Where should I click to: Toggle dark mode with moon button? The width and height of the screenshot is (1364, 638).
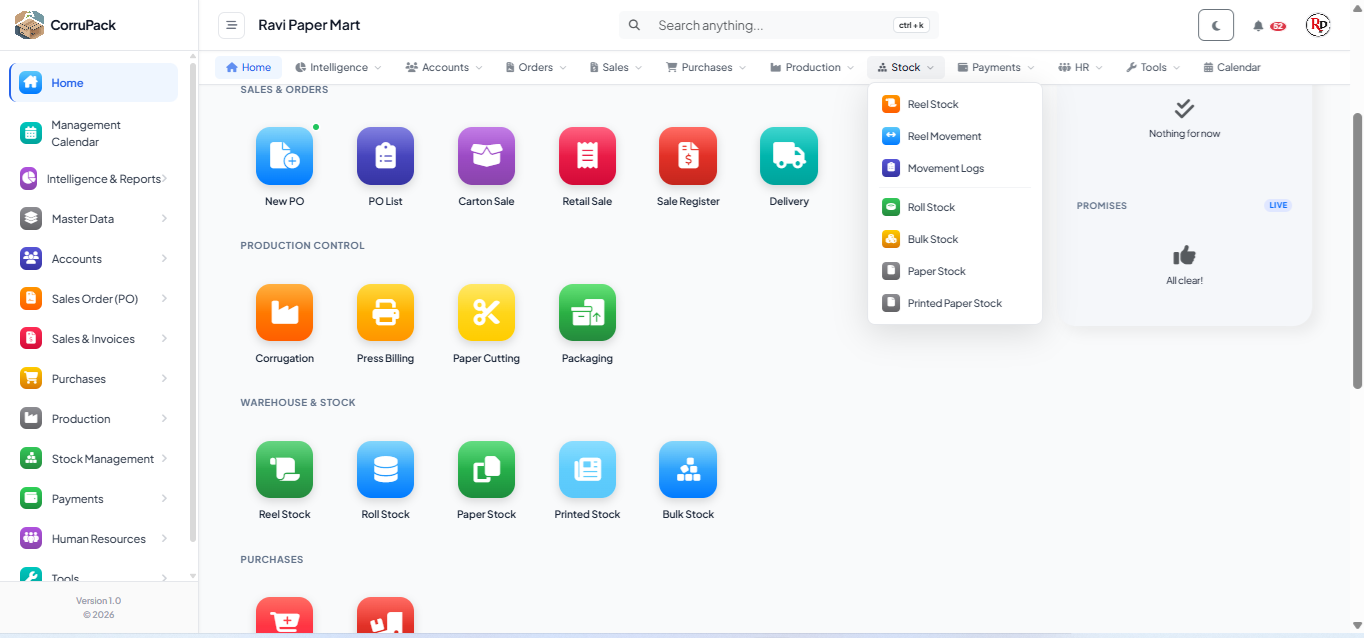tap(1215, 26)
